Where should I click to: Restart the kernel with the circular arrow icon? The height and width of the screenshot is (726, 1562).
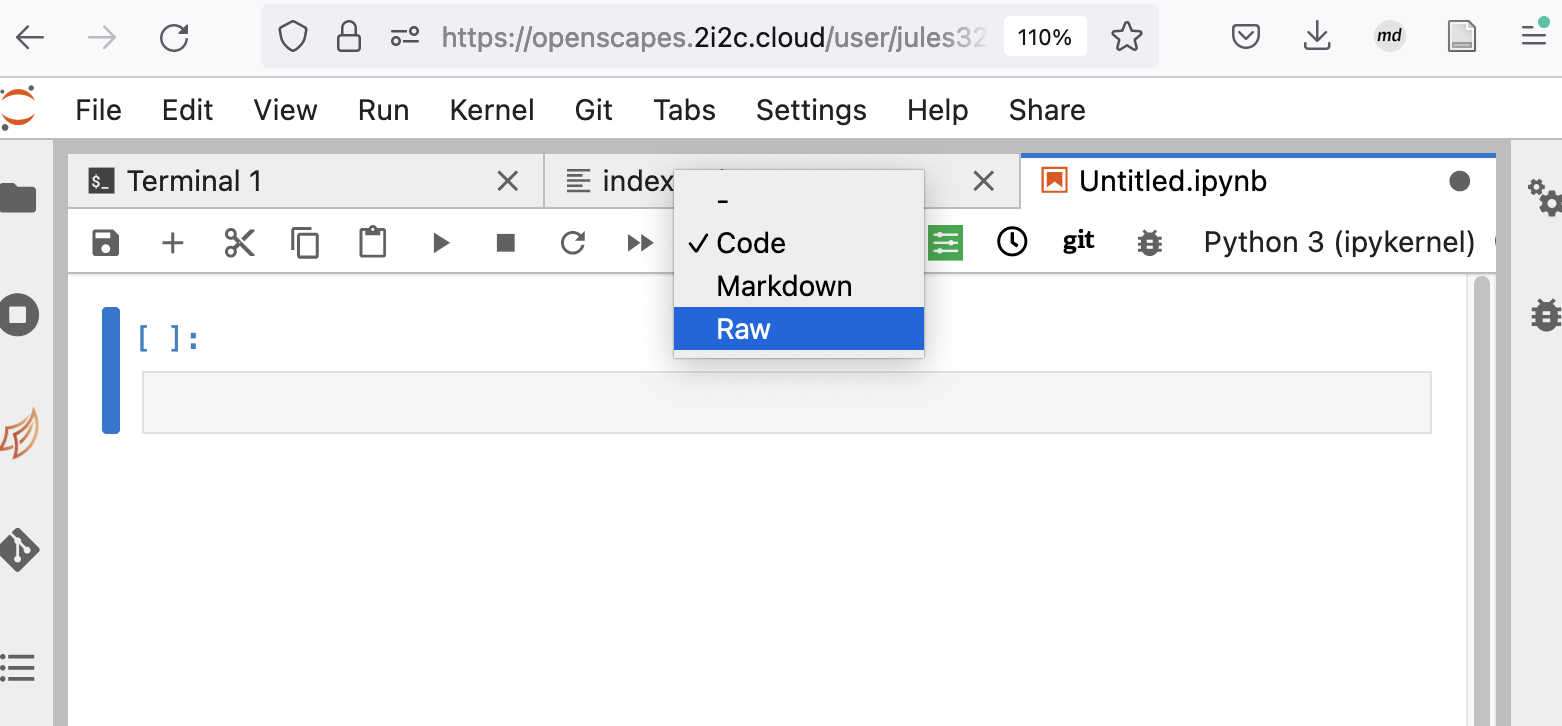pyautogui.click(x=573, y=243)
